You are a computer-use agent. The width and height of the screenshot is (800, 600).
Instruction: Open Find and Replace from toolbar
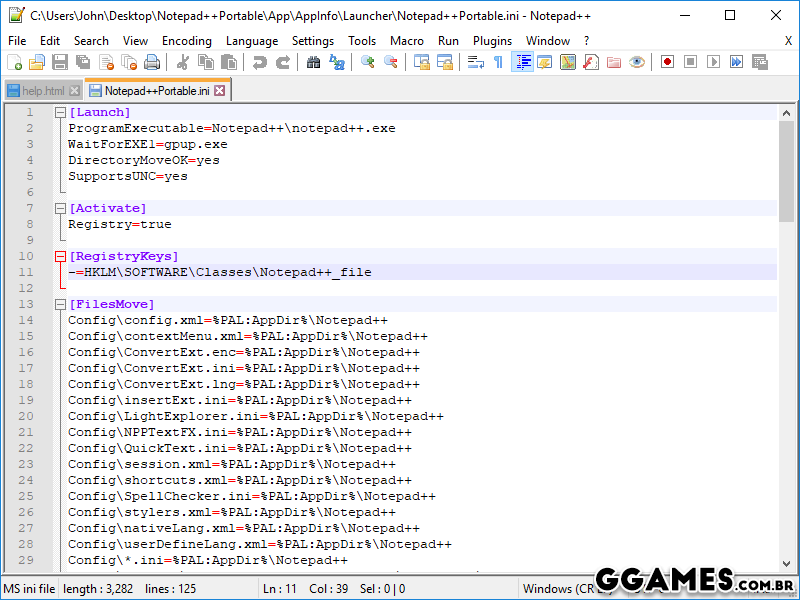337,62
